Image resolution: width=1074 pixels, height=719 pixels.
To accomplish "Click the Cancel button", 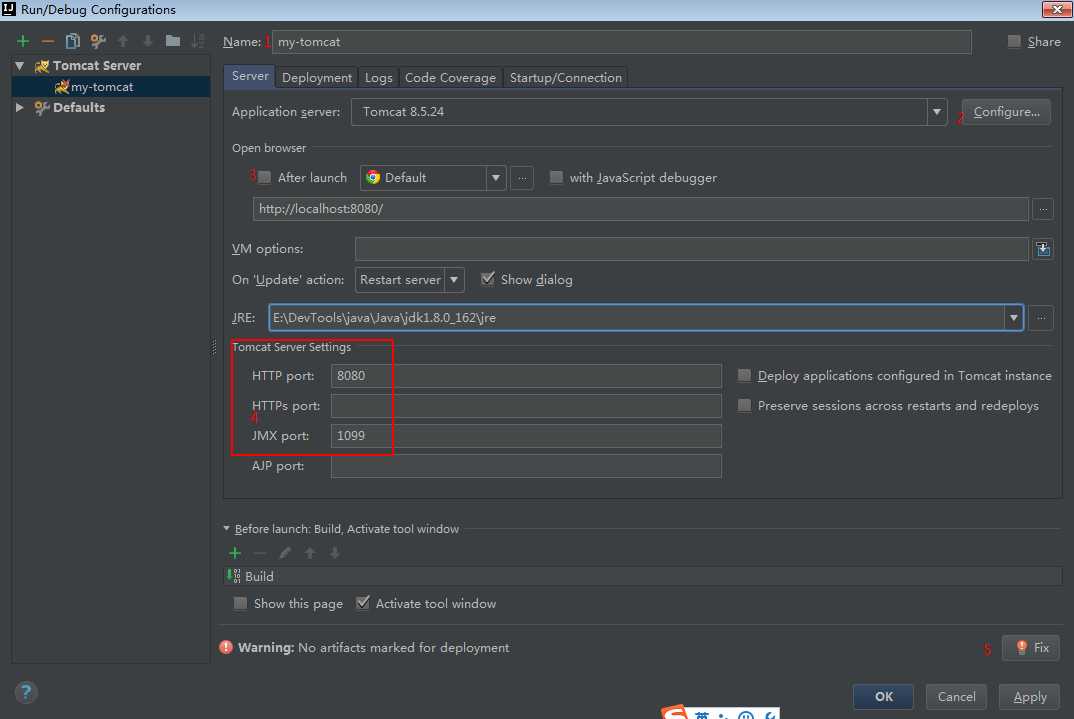I will [x=956, y=696].
